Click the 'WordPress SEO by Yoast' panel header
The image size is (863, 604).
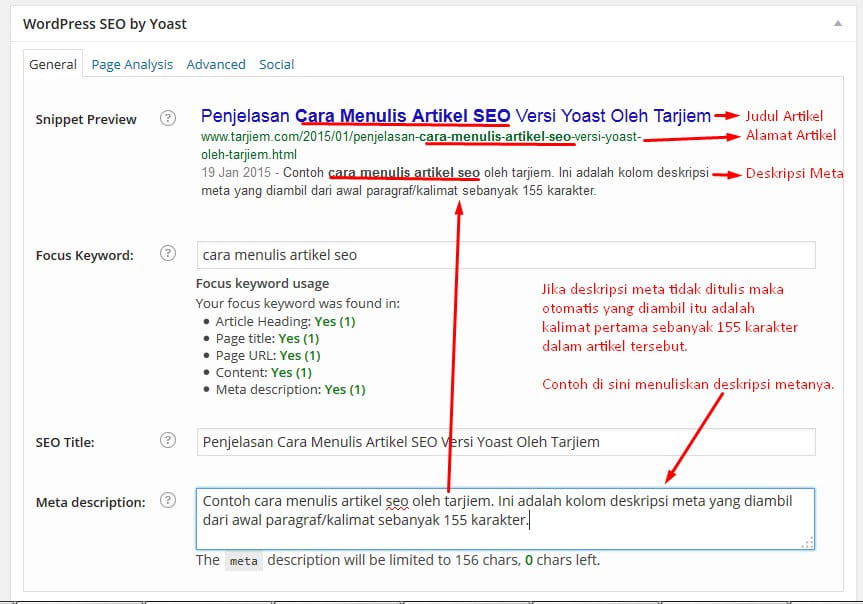pos(104,23)
